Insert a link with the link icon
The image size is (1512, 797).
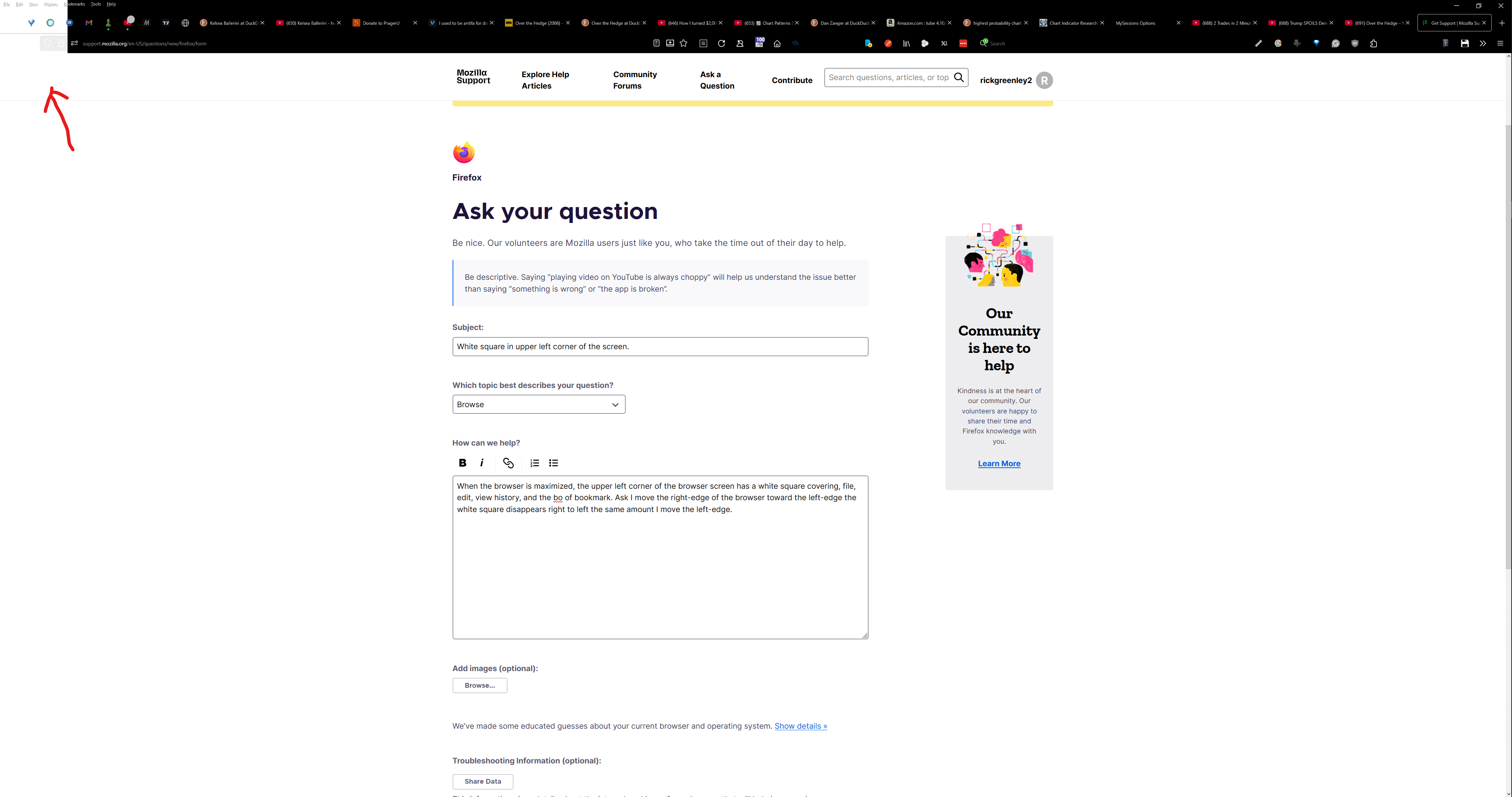pyautogui.click(x=508, y=463)
